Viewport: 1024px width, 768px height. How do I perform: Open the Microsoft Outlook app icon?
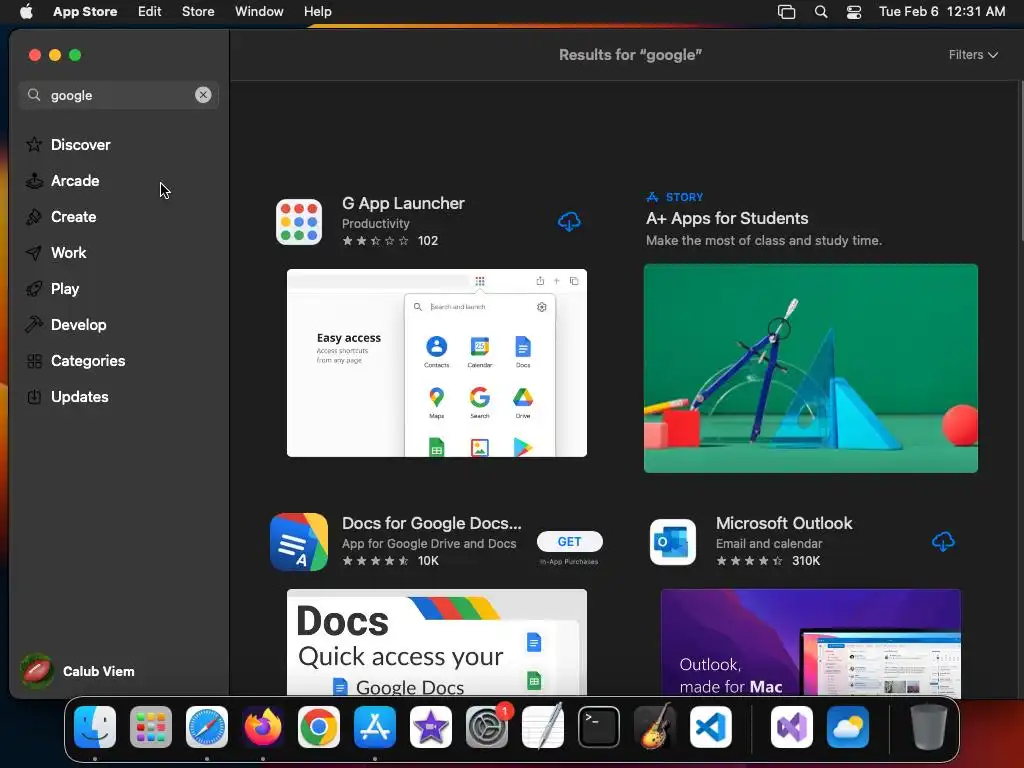pyautogui.click(x=673, y=542)
